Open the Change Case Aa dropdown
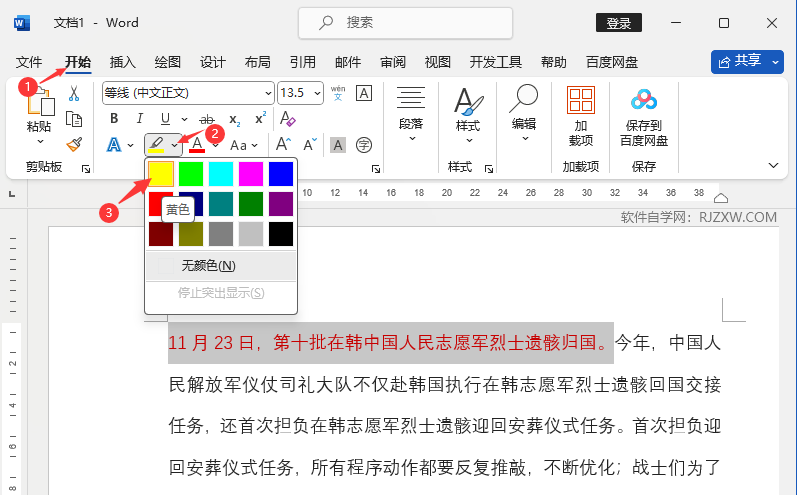 243,145
